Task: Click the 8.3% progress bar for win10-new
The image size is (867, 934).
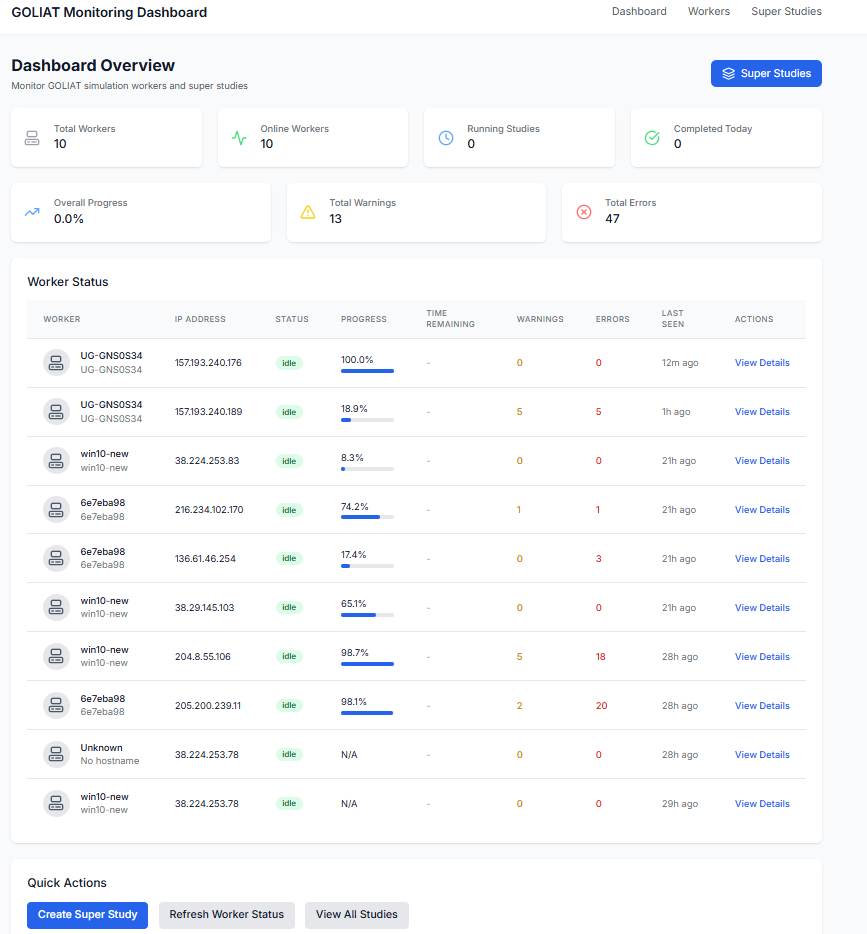Action: click(x=366, y=468)
